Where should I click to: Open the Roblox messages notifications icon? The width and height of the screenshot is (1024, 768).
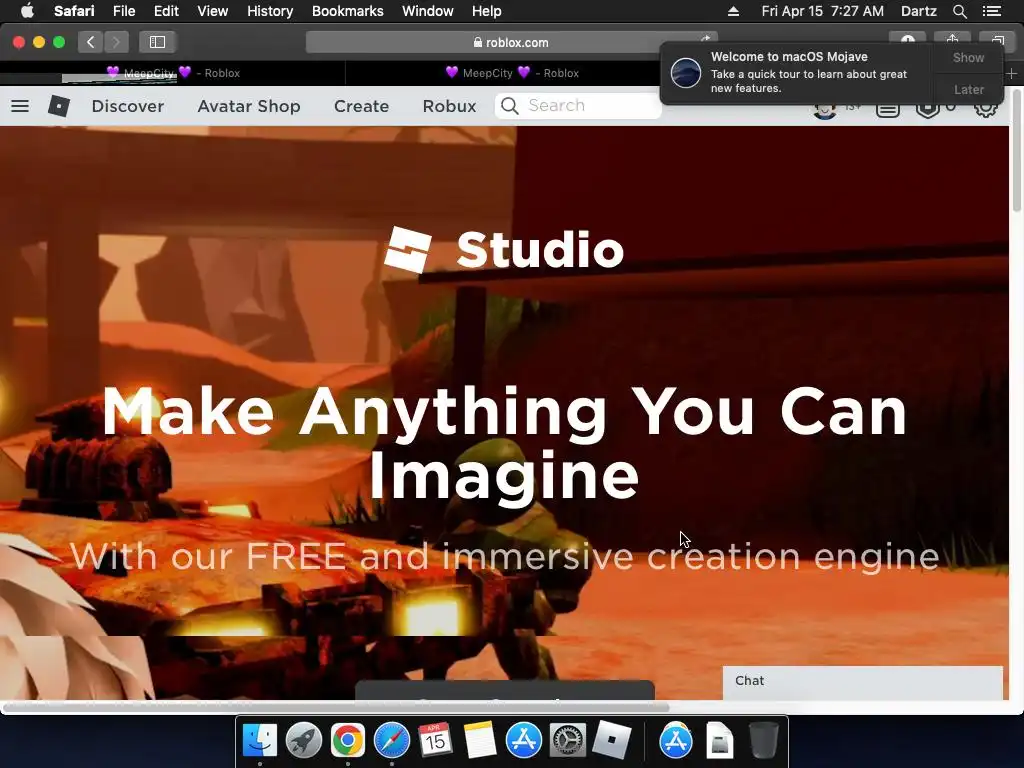(x=888, y=110)
